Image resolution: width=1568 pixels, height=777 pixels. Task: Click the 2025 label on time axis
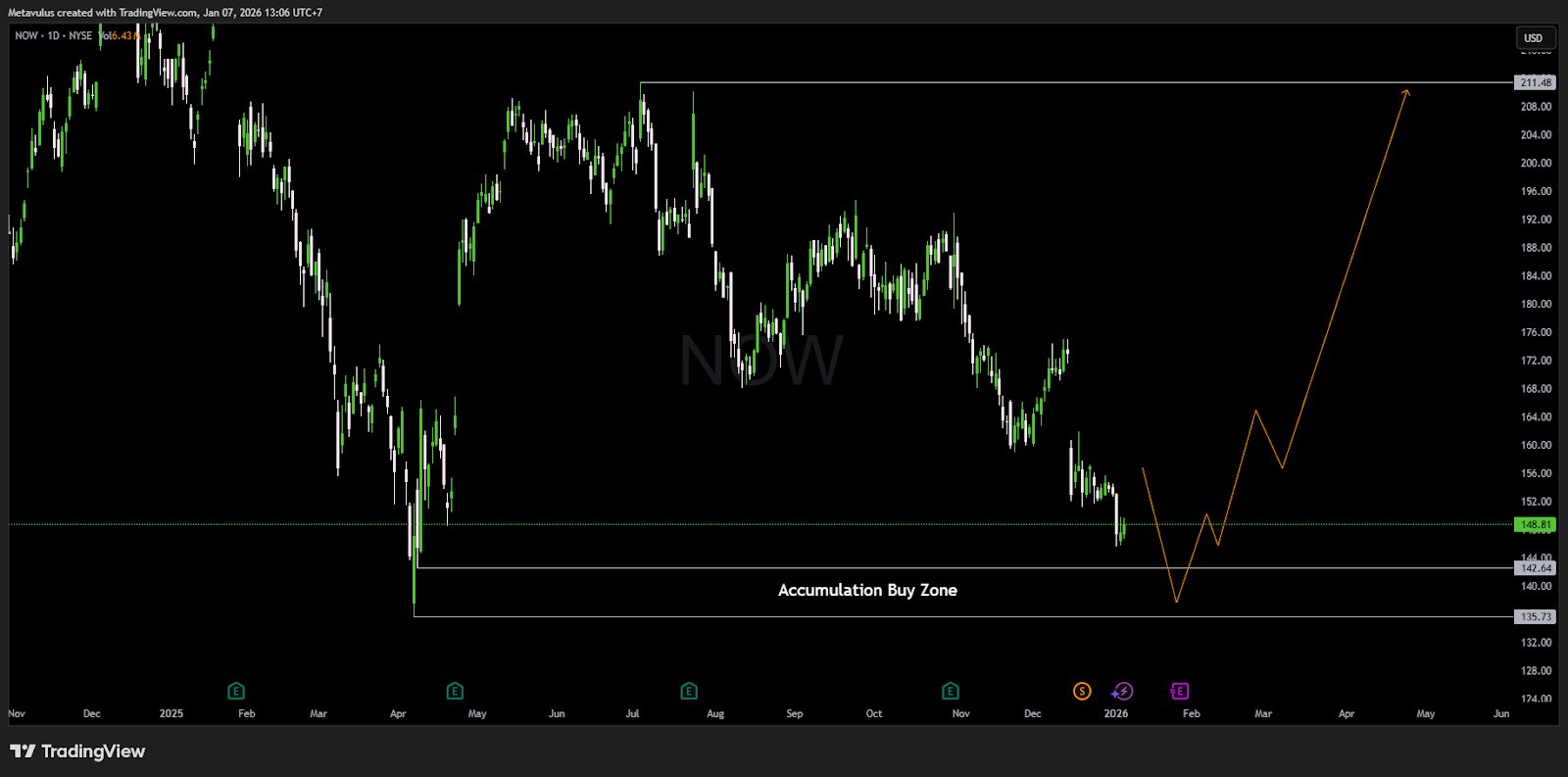click(x=171, y=714)
